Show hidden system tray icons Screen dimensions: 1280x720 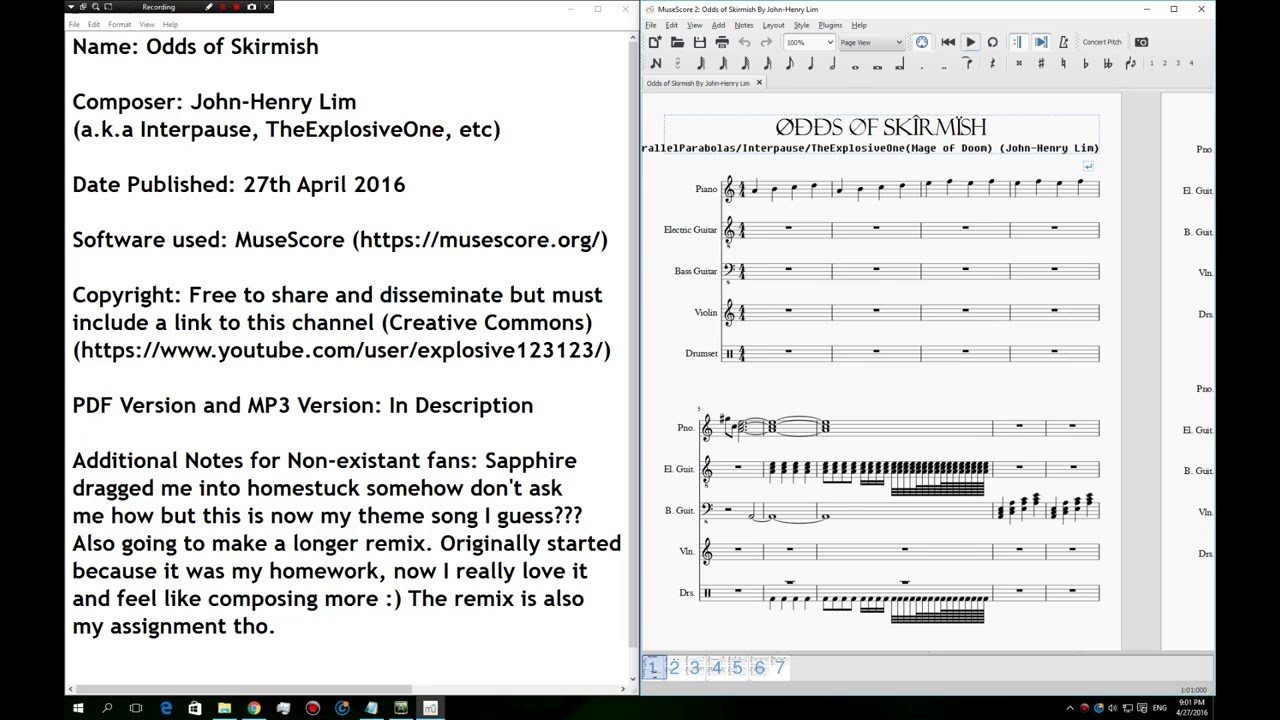pyautogui.click(x=1070, y=708)
